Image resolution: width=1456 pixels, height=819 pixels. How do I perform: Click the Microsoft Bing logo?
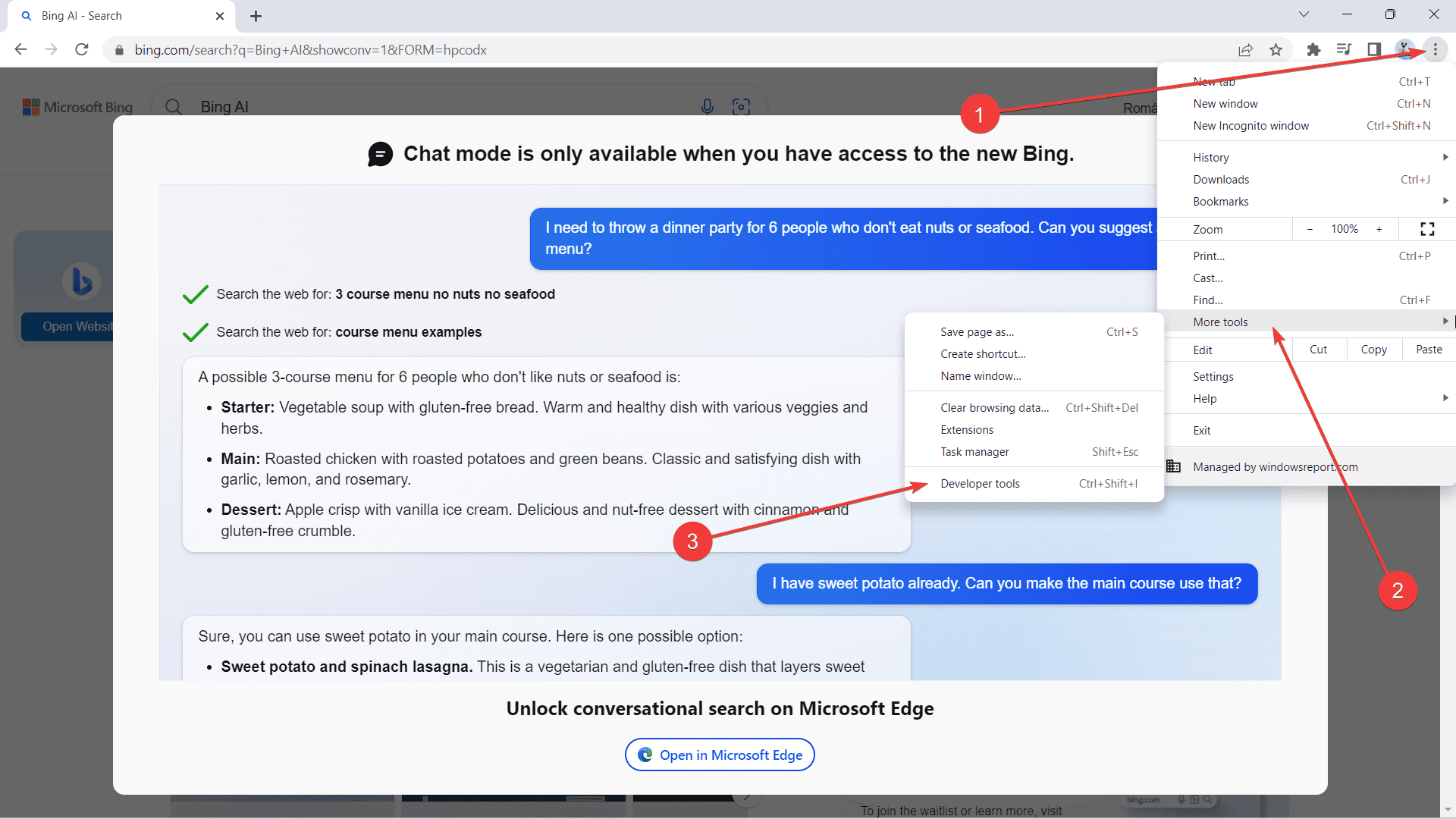(x=77, y=107)
